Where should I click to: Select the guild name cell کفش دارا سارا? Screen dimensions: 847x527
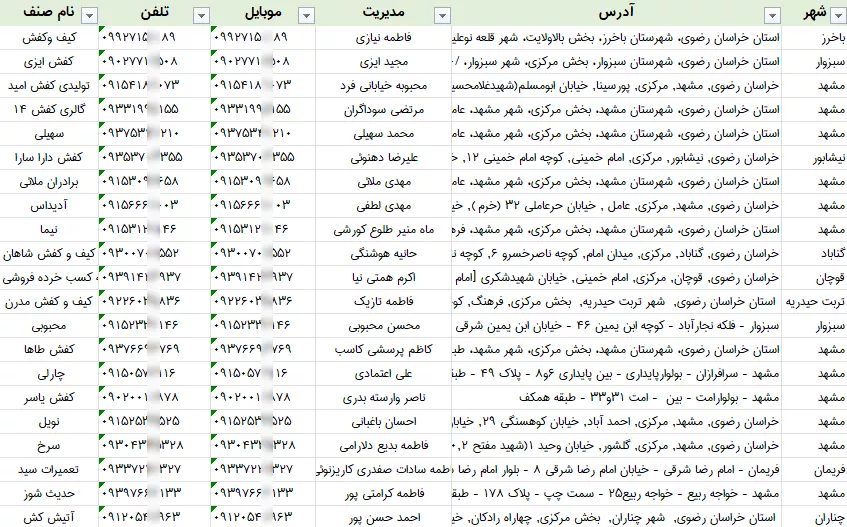pos(49,158)
